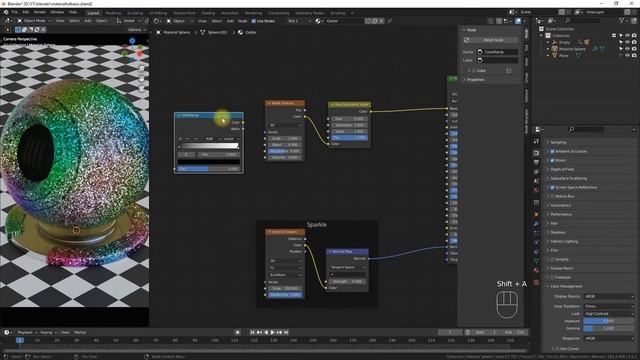Open the Slot 1 material slot dropdown
The width and height of the screenshot is (640, 360).
point(299,21)
